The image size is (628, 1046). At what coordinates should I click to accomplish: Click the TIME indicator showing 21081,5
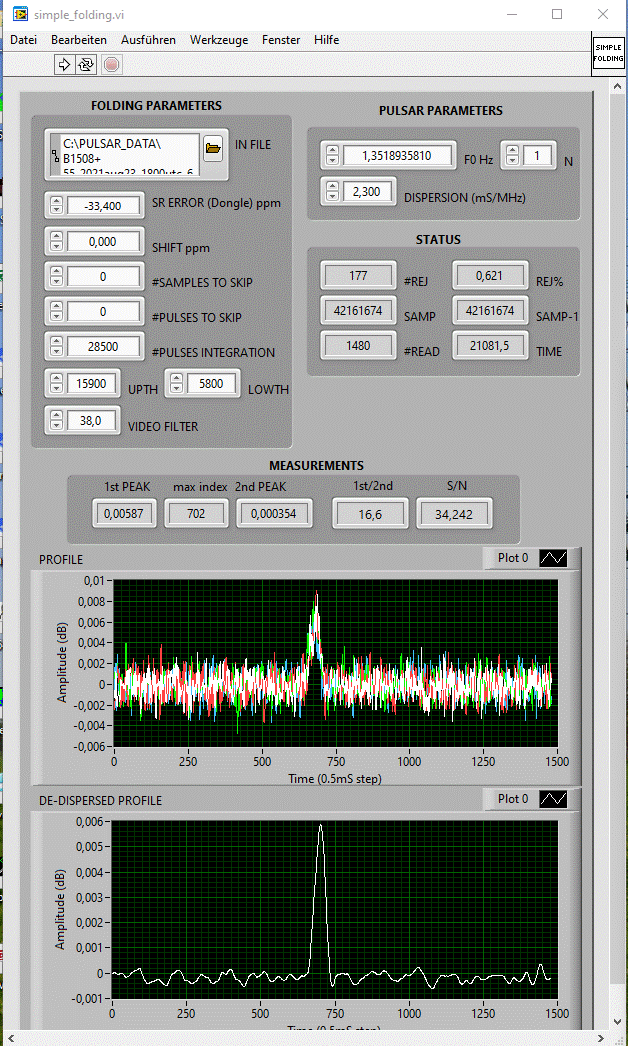491,346
